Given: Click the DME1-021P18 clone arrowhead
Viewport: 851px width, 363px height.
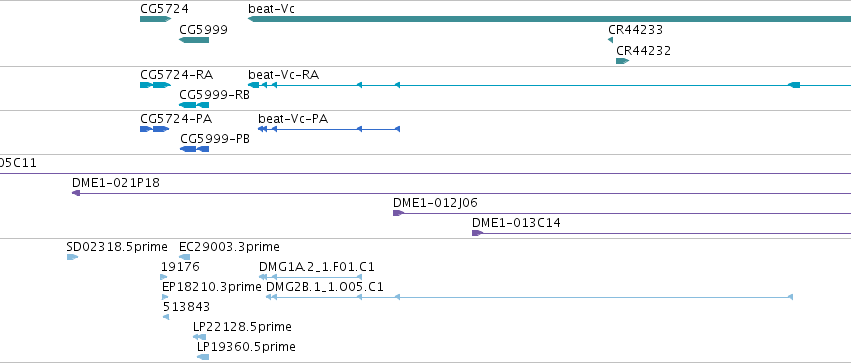Looking at the screenshot, I should [76, 193].
